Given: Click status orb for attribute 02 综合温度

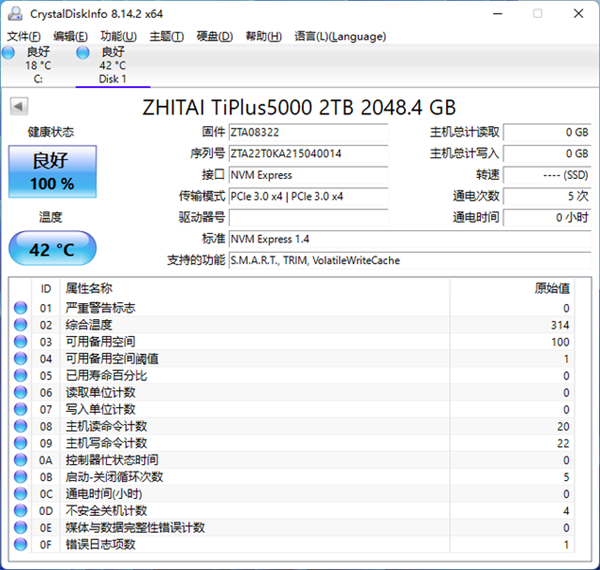Looking at the screenshot, I should point(20,325).
